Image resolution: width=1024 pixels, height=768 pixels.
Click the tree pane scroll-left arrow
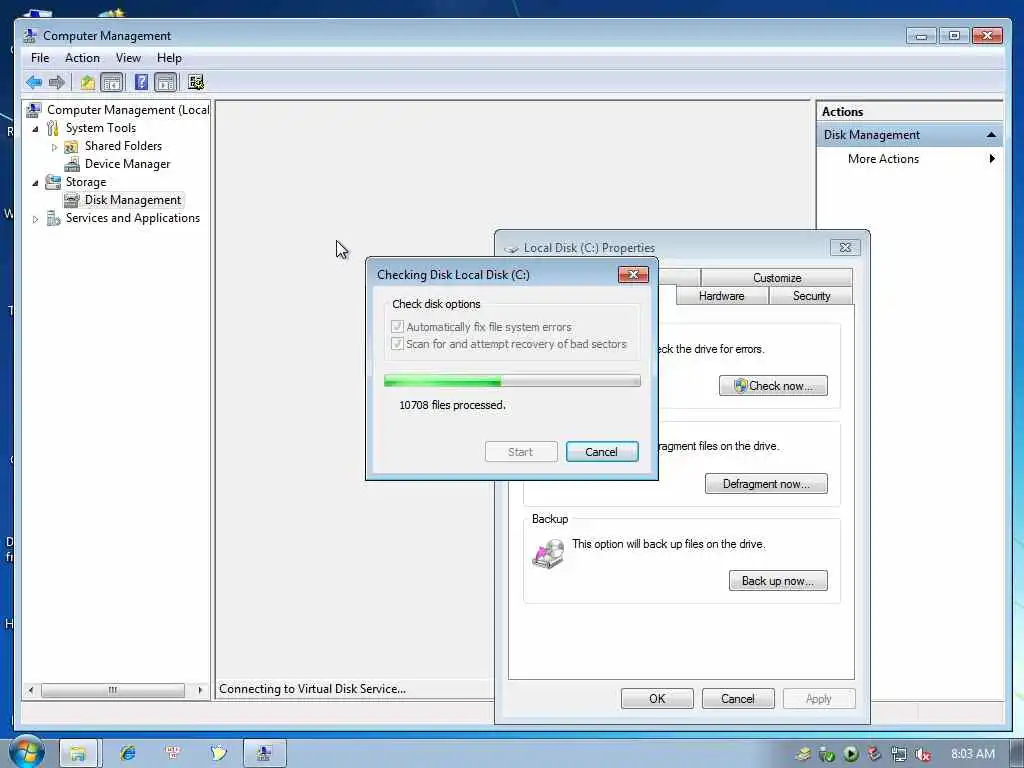[x=31, y=690]
